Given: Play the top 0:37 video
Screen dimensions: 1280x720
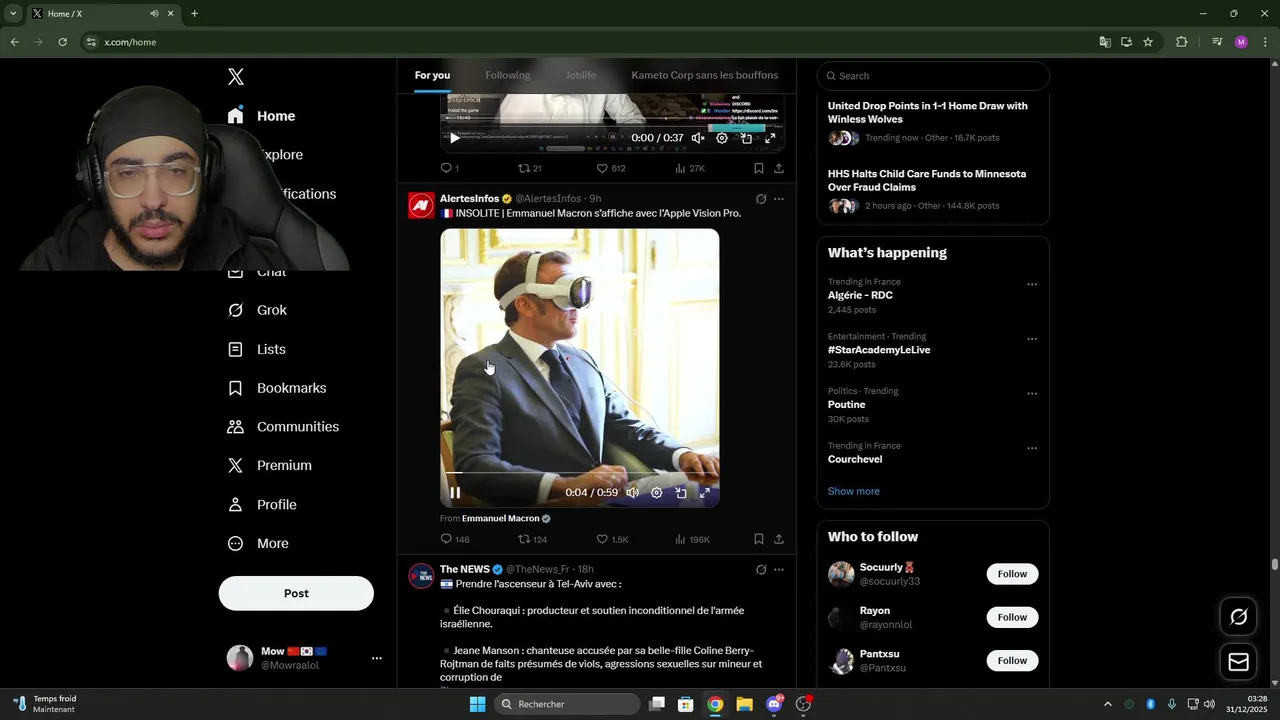Looking at the screenshot, I should point(455,138).
